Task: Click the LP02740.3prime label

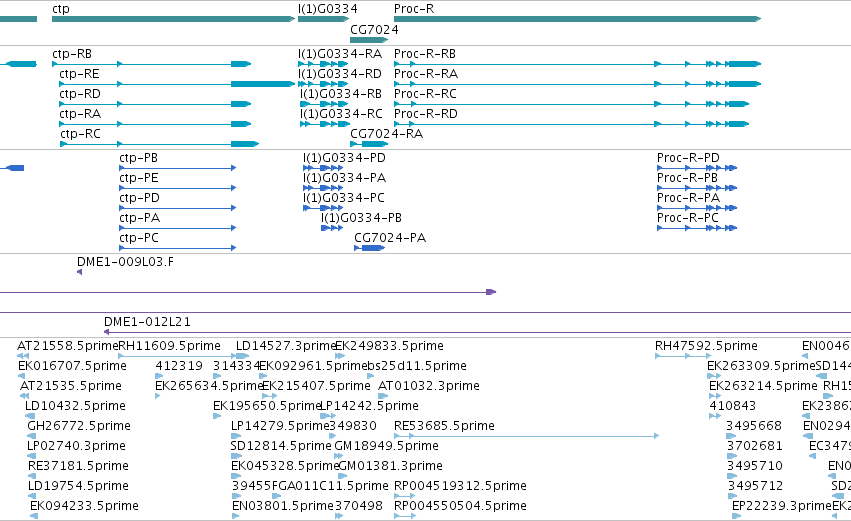Action: coord(76,446)
